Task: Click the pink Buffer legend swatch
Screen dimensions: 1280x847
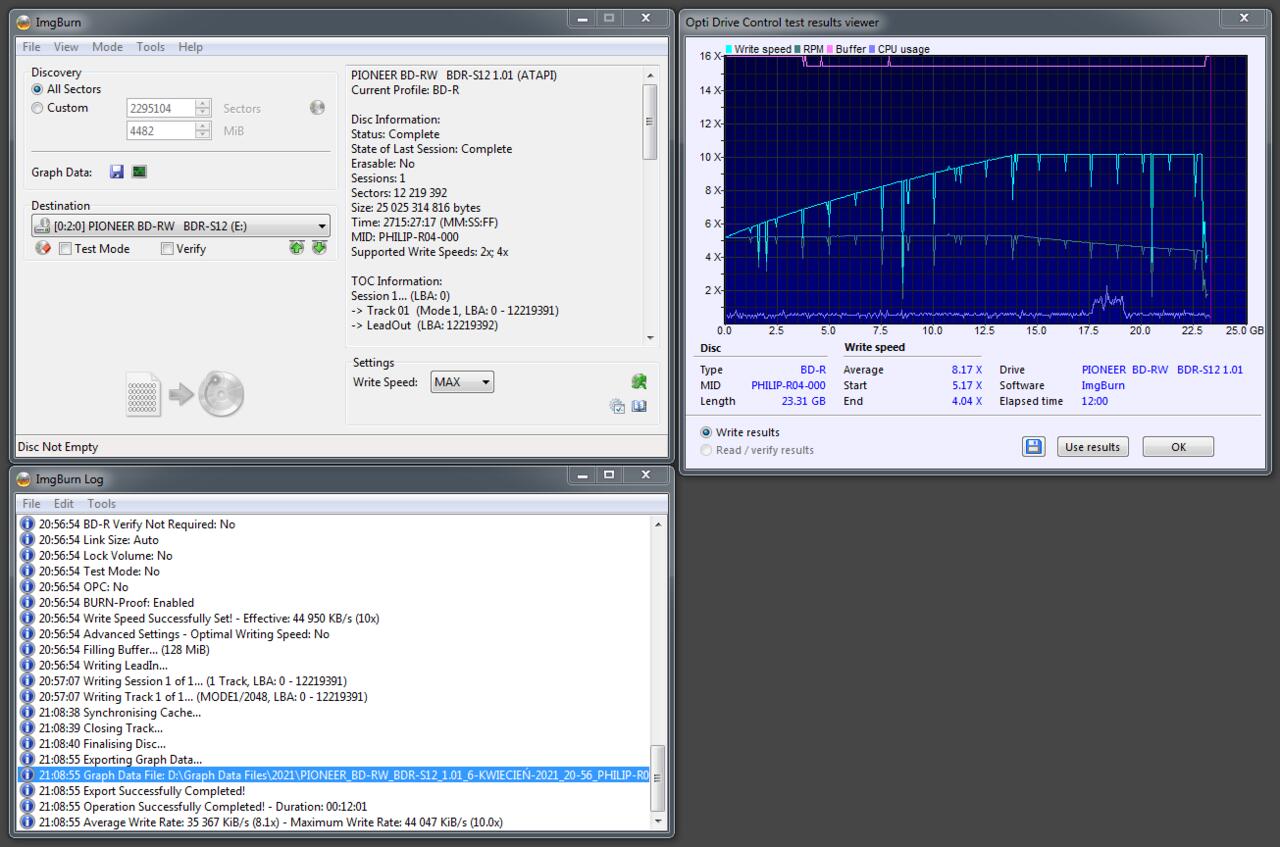Action: coord(830,49)
